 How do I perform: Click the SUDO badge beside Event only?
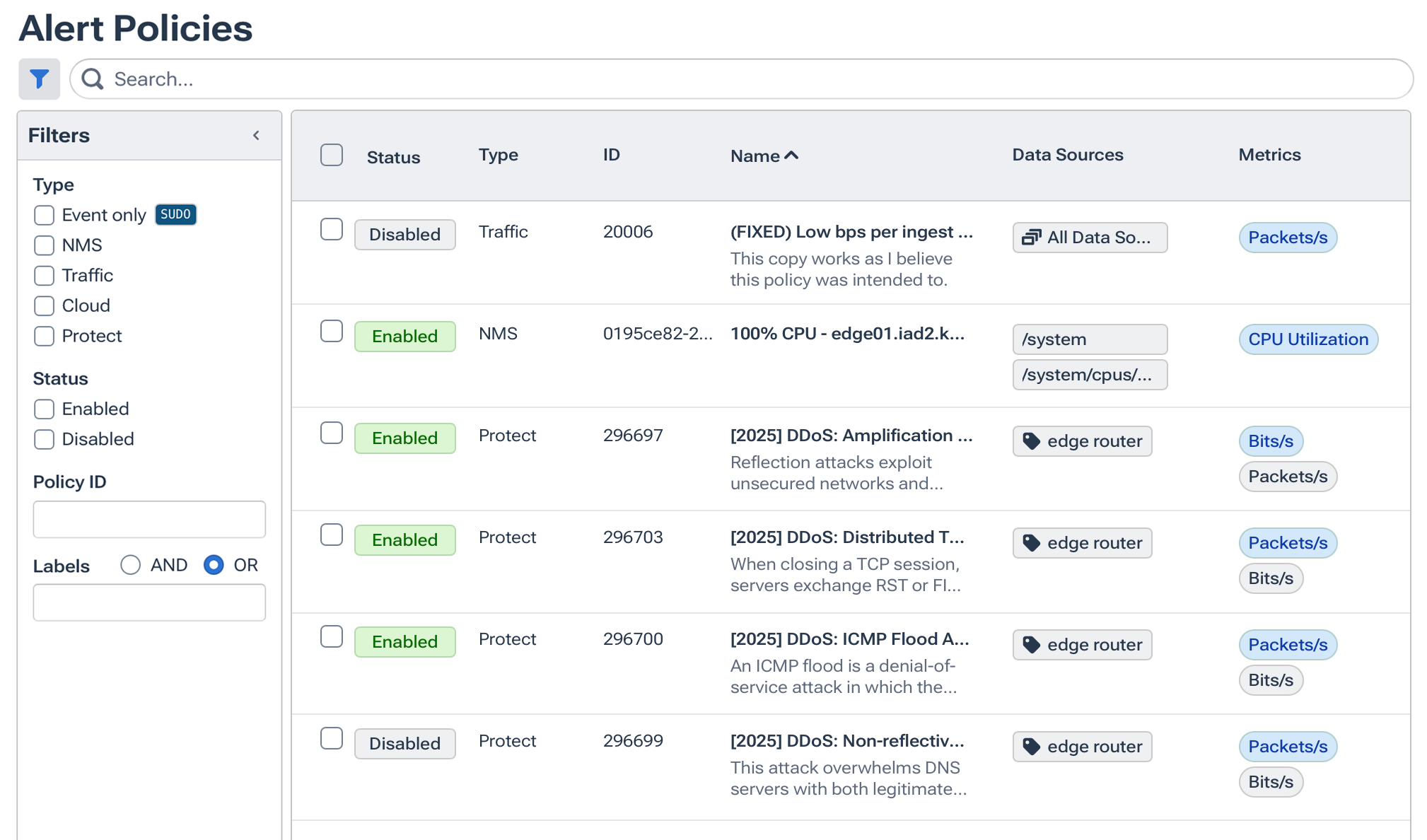(175, 214)
